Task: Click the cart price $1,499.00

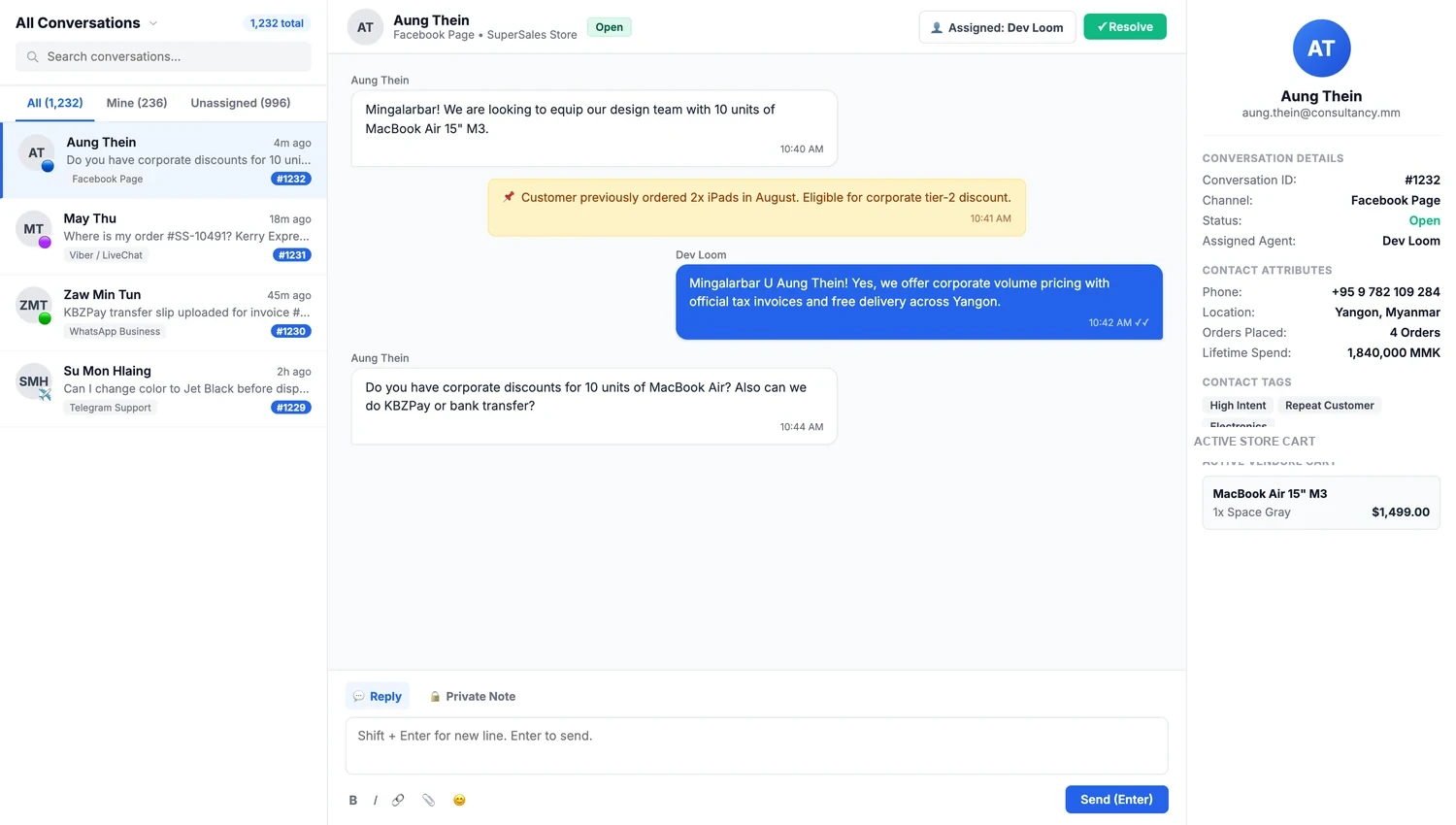Action: pos(1400,511)
